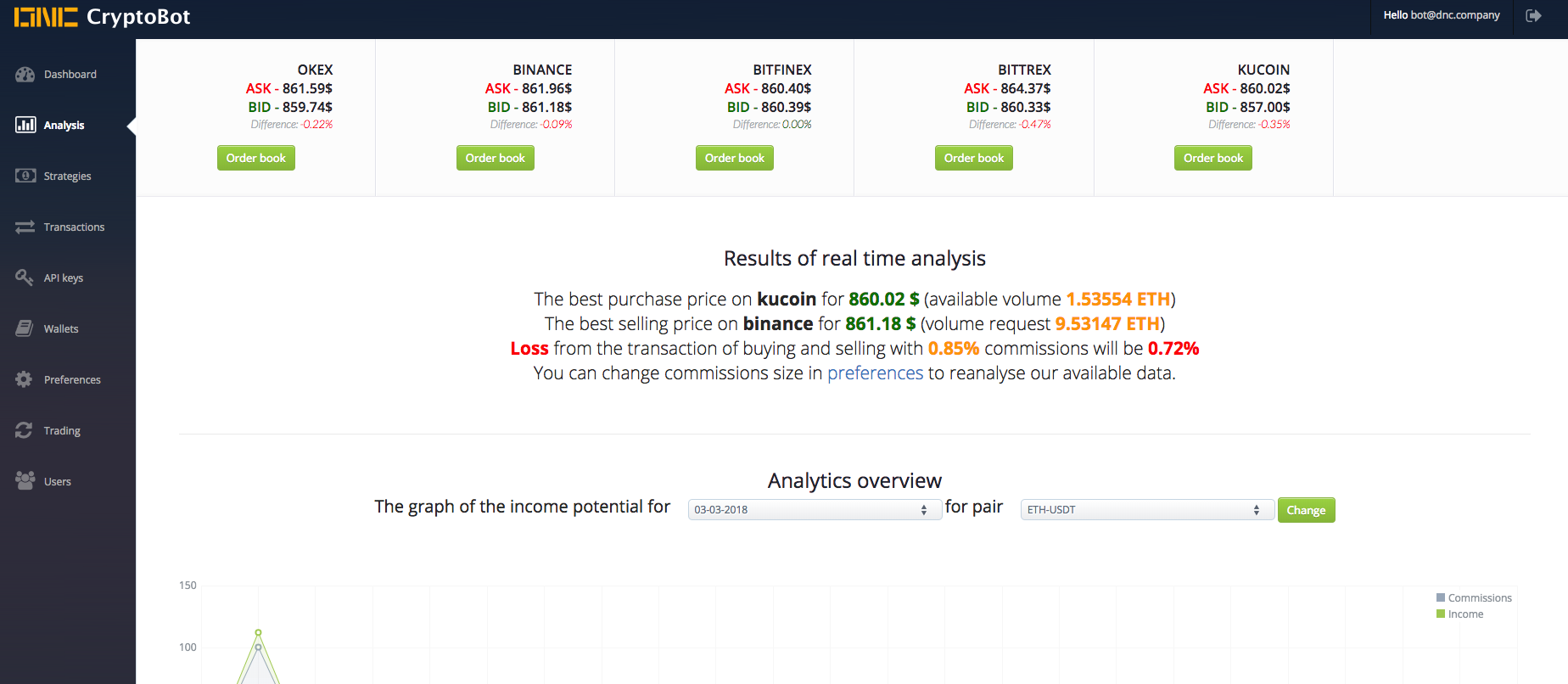This screenshot has width=1568, height=684.
Task: Click volume request 9.53147 ETH
Action: [x=1107, y=324]
